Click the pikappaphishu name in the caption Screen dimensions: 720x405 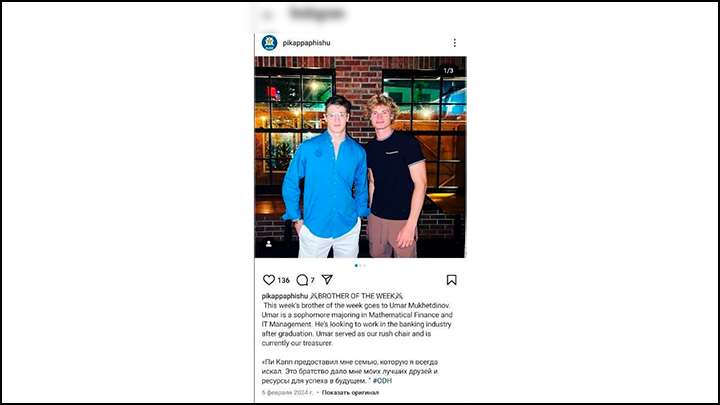(285, 296)
